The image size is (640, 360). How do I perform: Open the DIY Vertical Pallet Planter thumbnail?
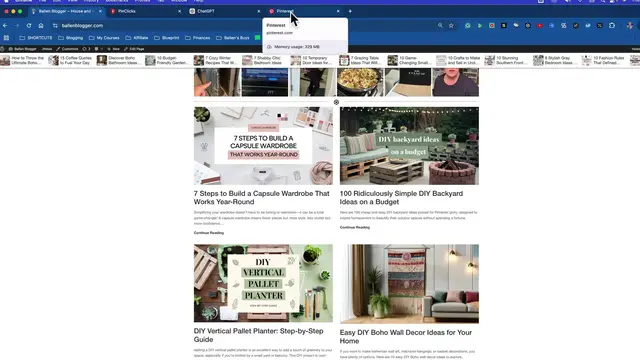click(x=263, y=283)
